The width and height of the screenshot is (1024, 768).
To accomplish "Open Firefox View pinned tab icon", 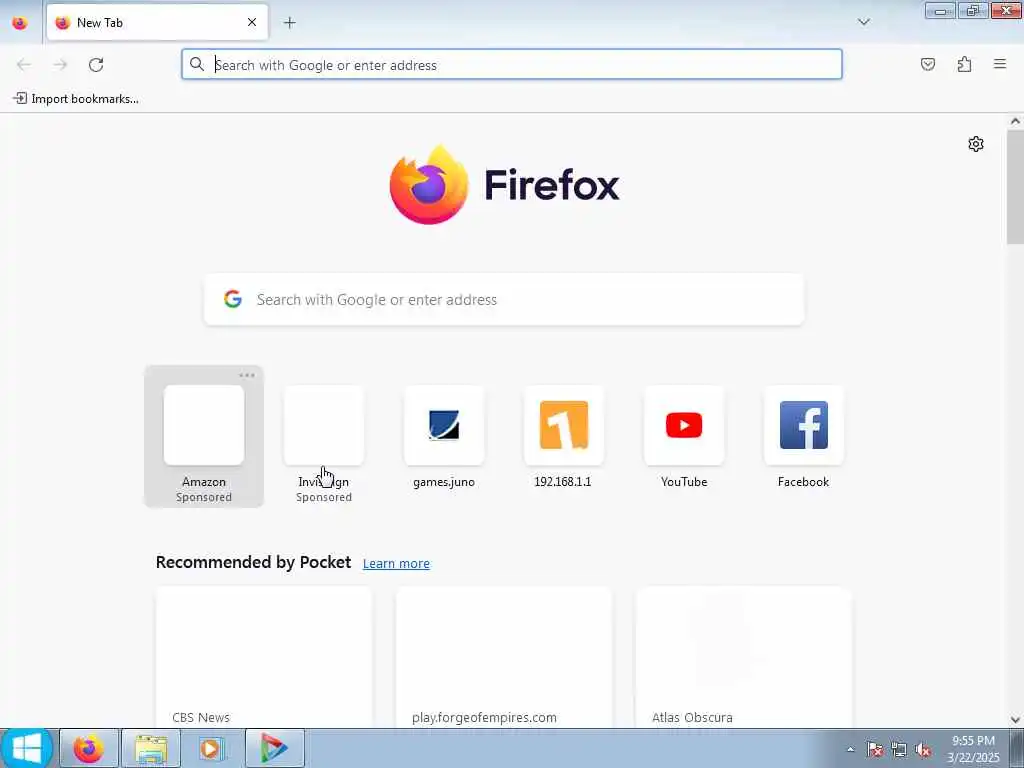I will point(20,23).
